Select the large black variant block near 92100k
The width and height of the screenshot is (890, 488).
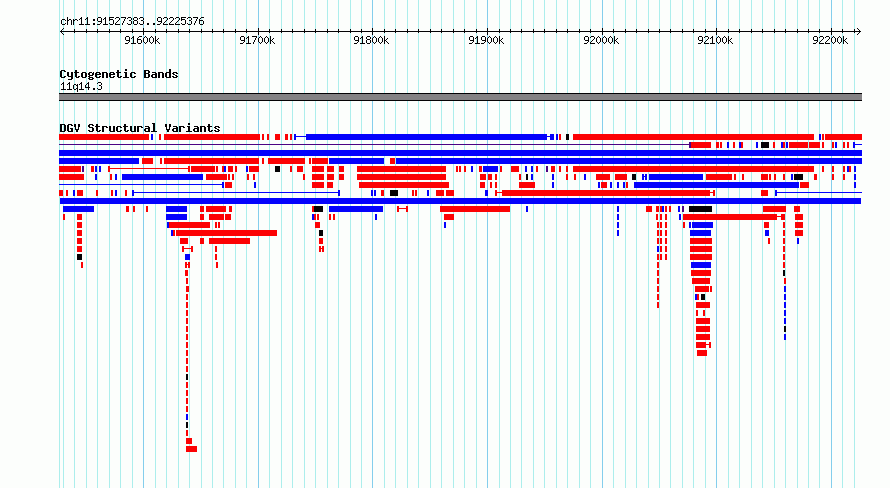tap(700, 209)
